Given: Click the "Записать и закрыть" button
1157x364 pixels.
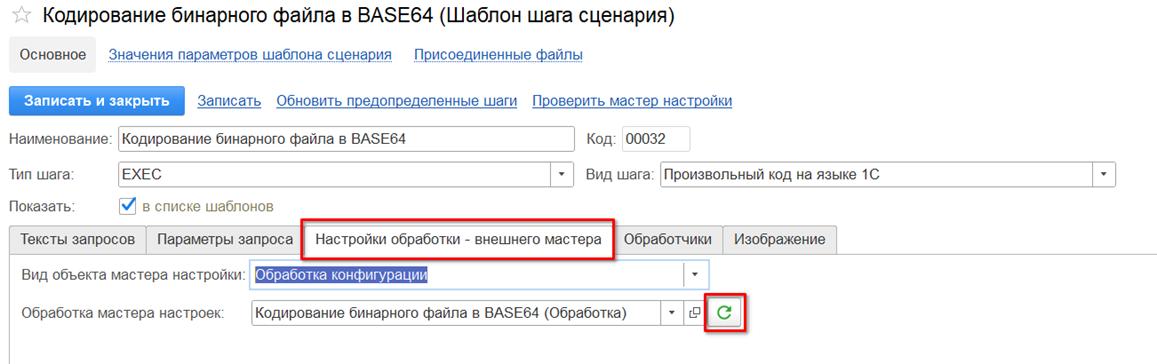Looking at the screenshot, I should pyautogui.click(x=97, y=101).
